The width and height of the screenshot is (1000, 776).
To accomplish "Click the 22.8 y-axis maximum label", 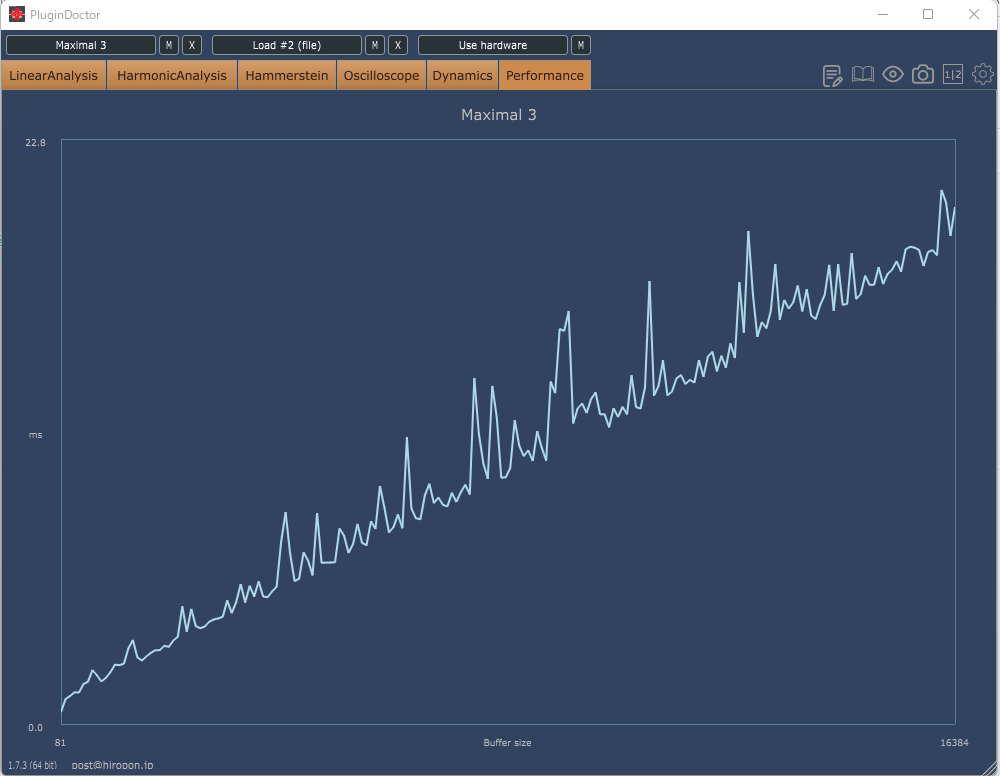I will tap(36, 142).
